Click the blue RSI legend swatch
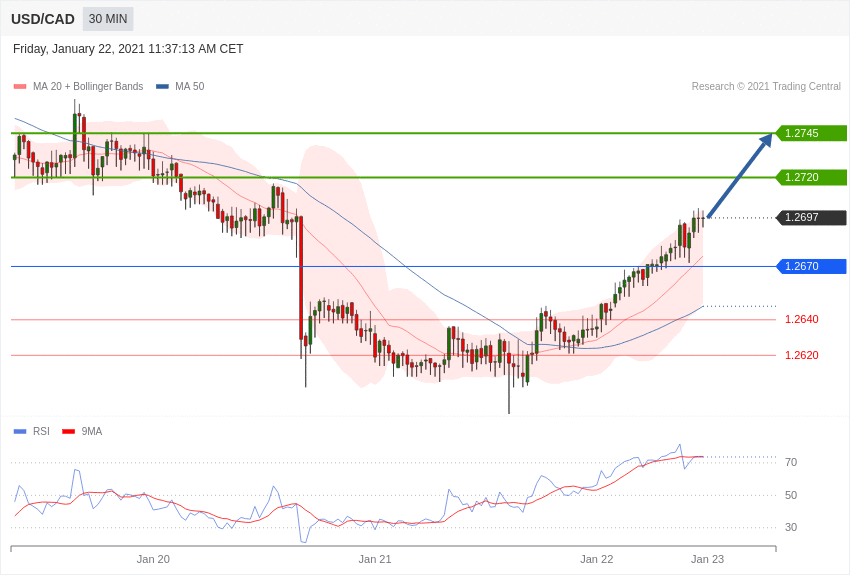Screen dimensions: 850x576 coord(20,431)
